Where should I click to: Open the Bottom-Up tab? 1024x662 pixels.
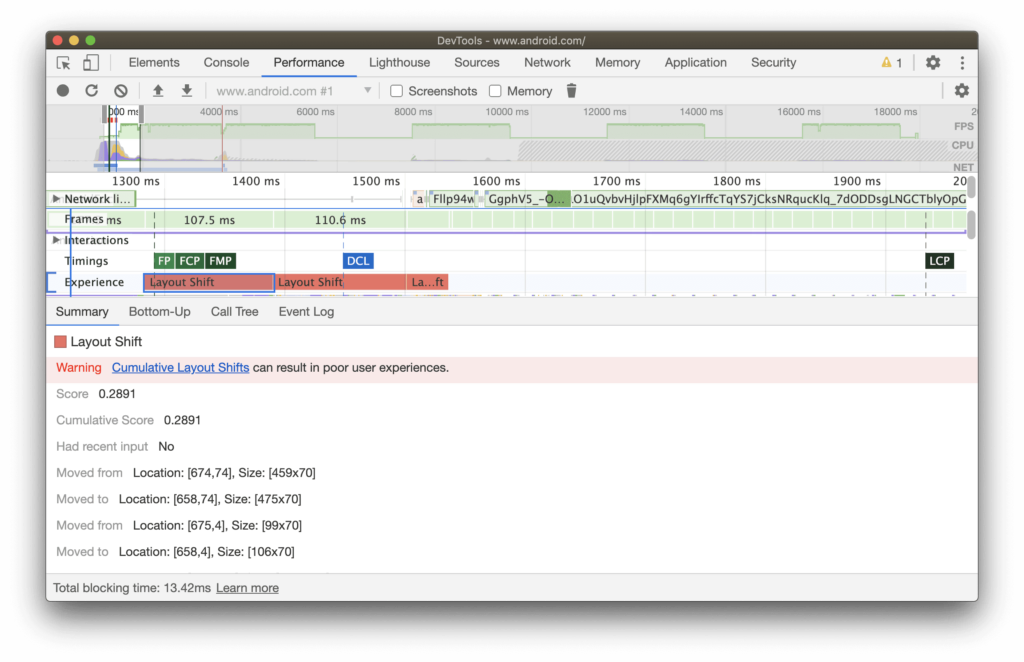point(159,312)
